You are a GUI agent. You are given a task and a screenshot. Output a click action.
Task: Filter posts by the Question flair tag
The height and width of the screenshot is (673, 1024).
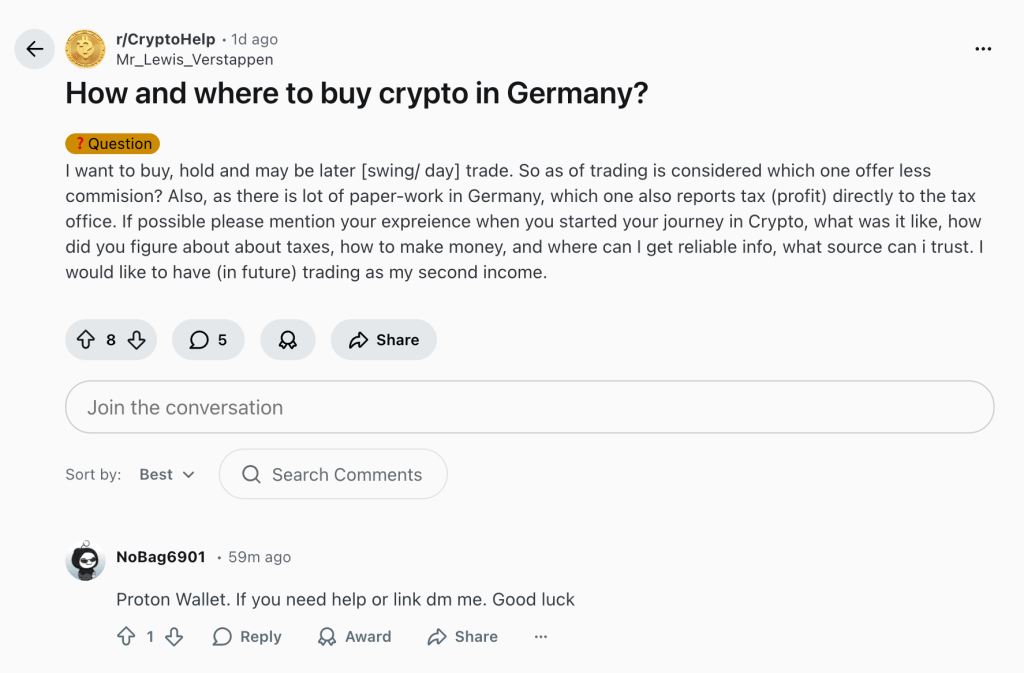coord(112,143)
